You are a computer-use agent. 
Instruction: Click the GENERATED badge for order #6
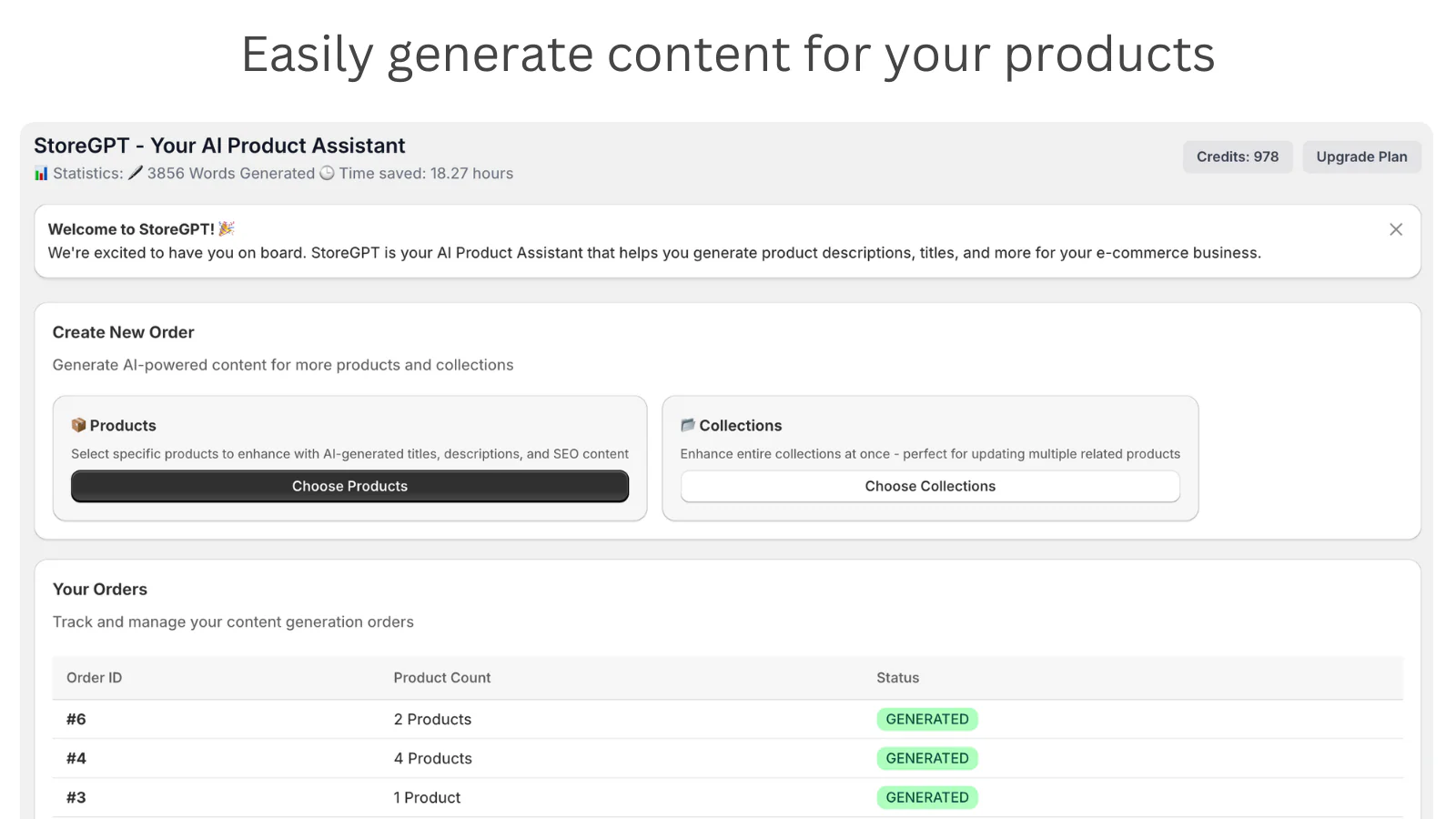click(927, 719)
